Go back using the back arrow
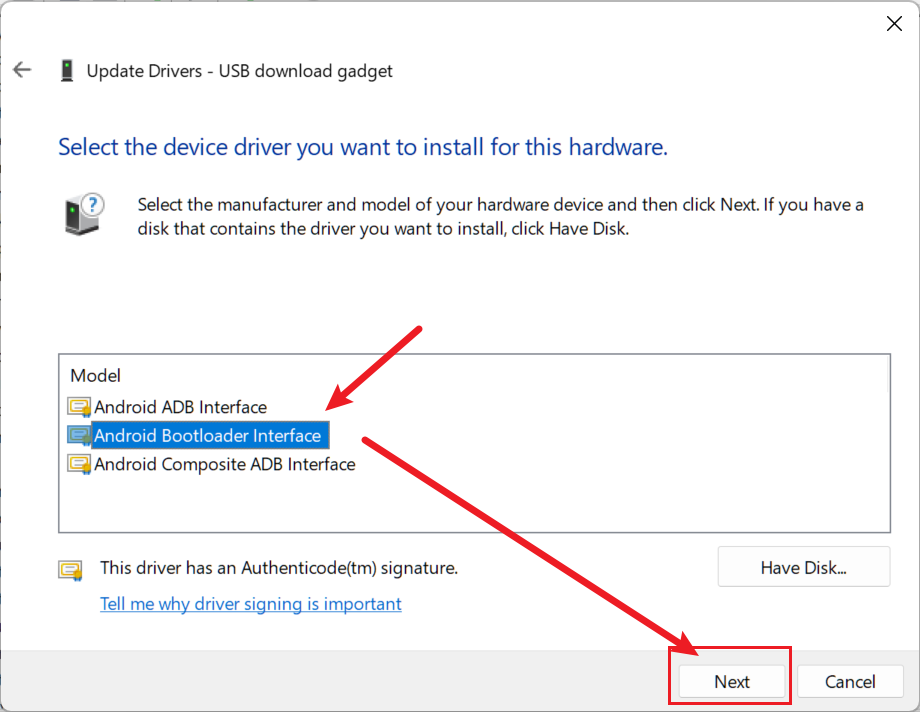Viewport: 920px width, 712px height. pos(22,70)
